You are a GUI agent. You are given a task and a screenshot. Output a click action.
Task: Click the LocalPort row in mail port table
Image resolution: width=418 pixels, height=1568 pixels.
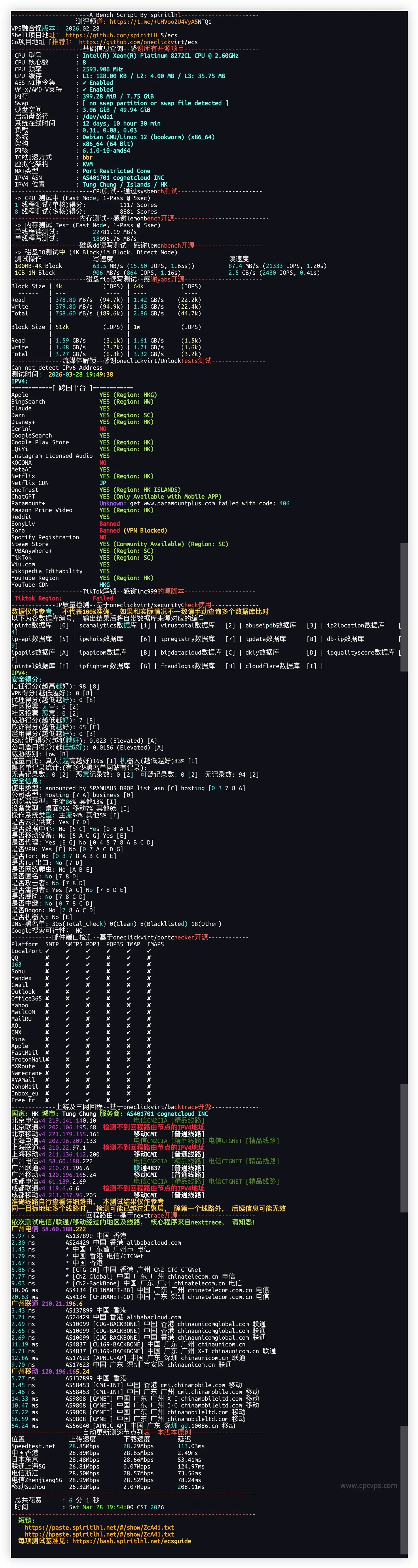81,951
